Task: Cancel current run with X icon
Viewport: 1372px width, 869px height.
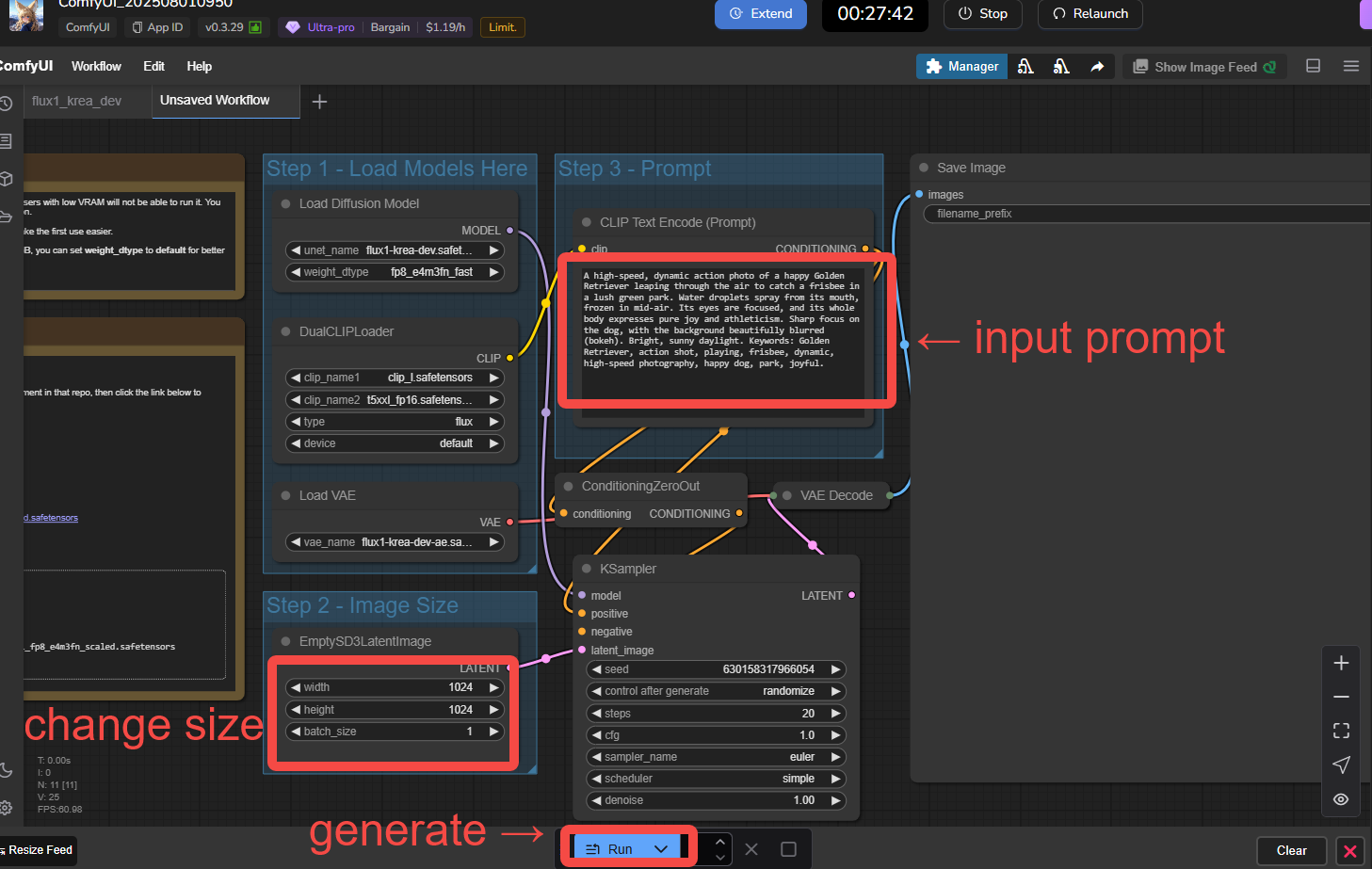Action: tap(751, 849)
